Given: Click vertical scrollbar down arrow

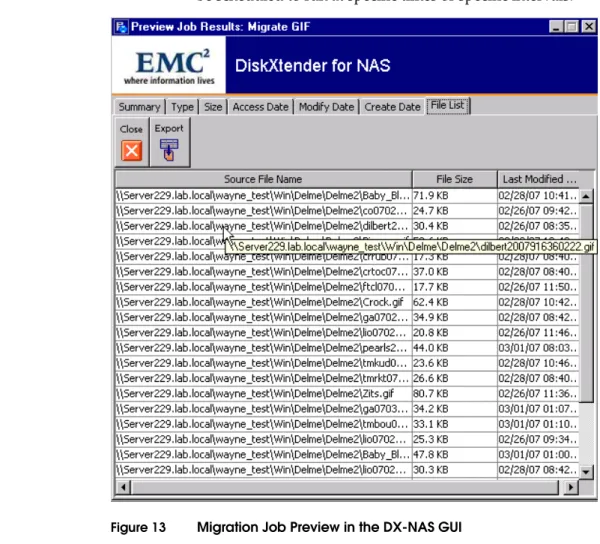Looking at the screenshot, I should point(586,472).
